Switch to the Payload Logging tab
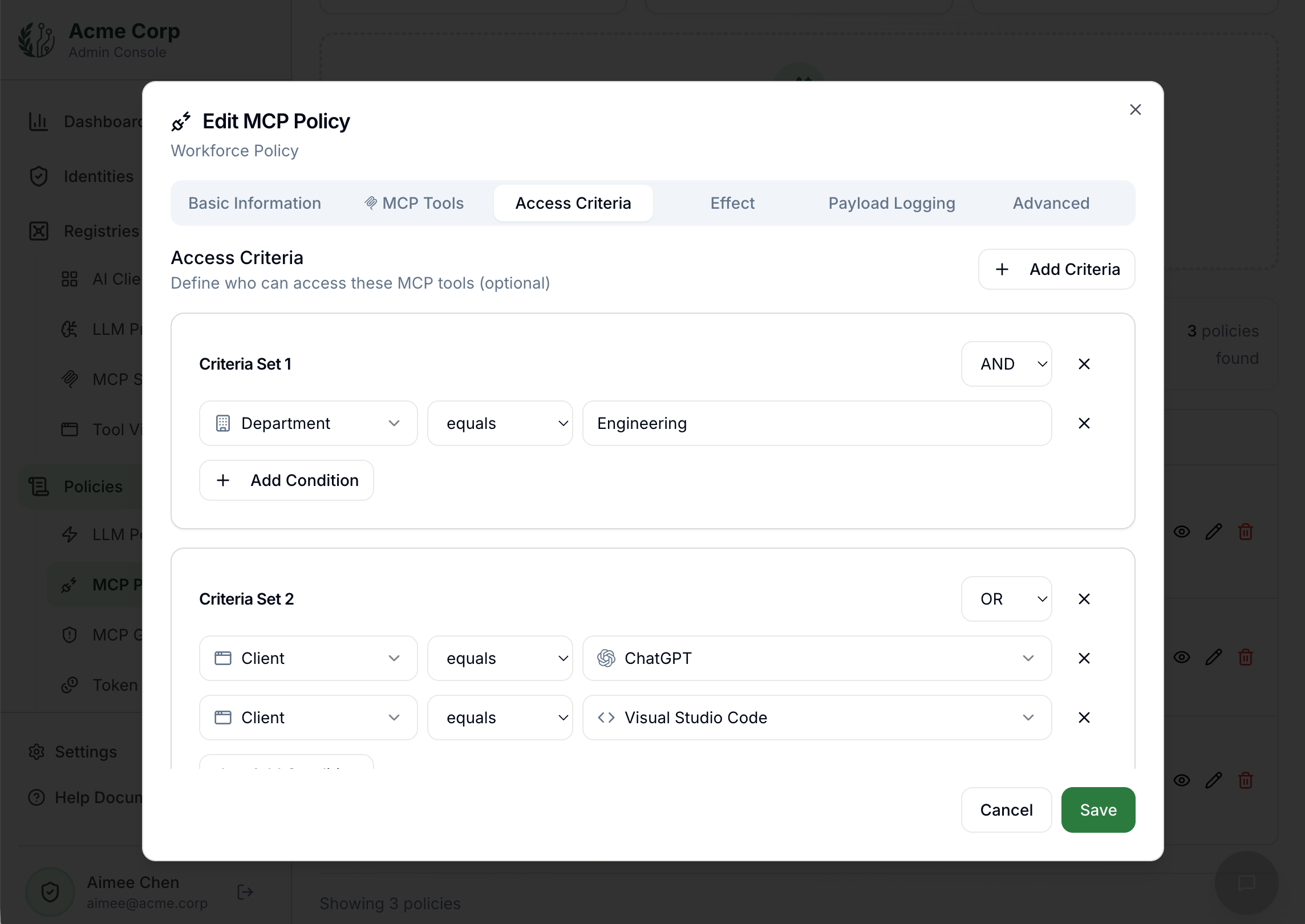Screen dimensions: 1305x924 click(891, 203)
